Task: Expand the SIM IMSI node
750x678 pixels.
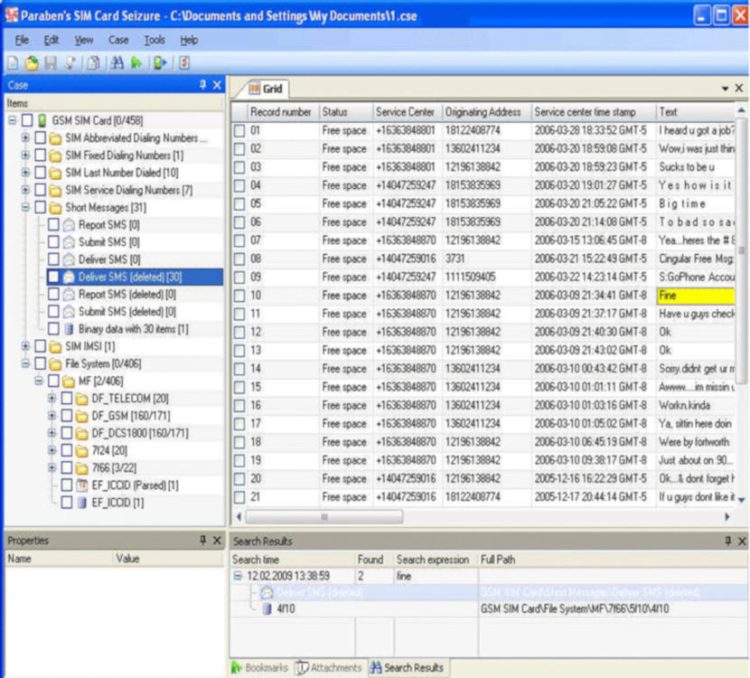Action: (x=25, y=346)
